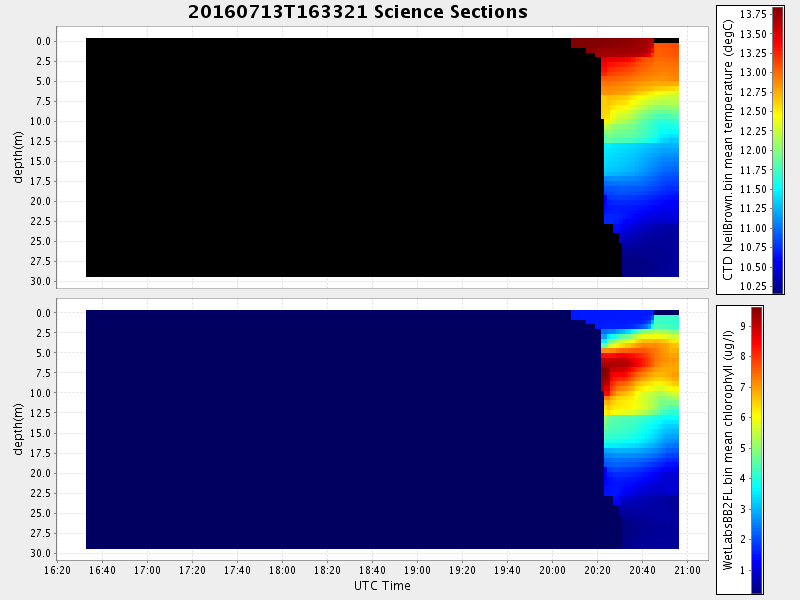Click the '20160713T163321 Science Sections' plot title

coord(357,12)
